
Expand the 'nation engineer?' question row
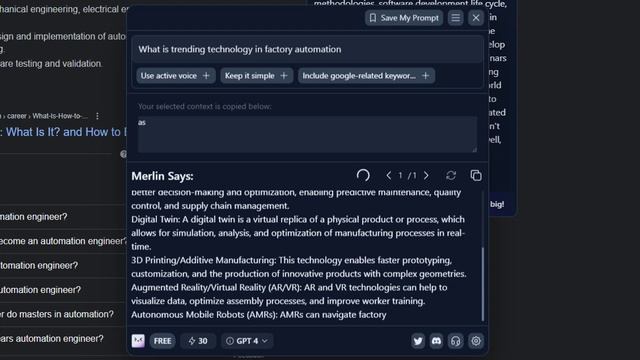tap(63, 217)
